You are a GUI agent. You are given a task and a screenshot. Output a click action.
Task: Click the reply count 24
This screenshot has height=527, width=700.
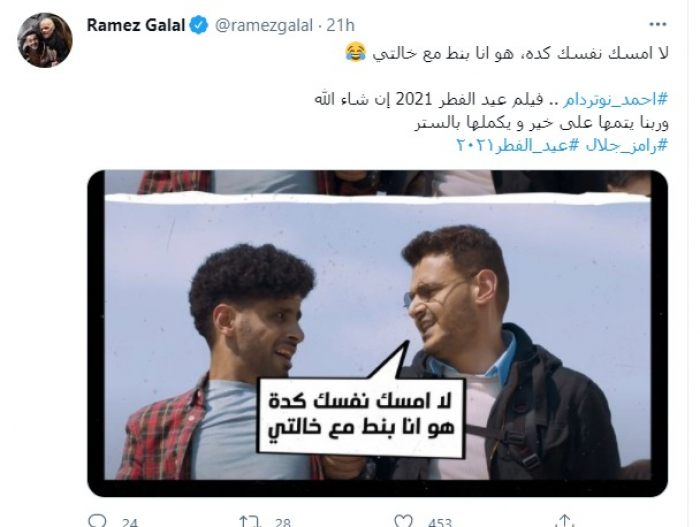[129, 522]
